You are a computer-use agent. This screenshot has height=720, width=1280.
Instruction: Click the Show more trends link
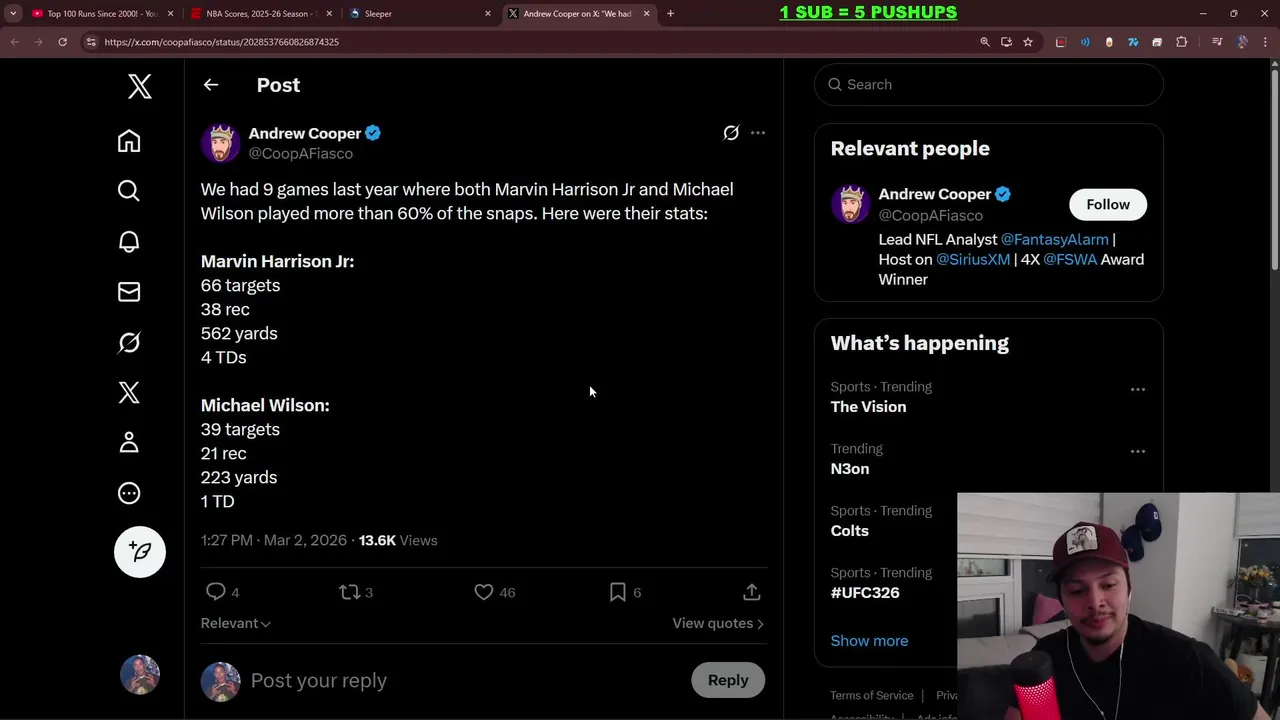point(869,640)
